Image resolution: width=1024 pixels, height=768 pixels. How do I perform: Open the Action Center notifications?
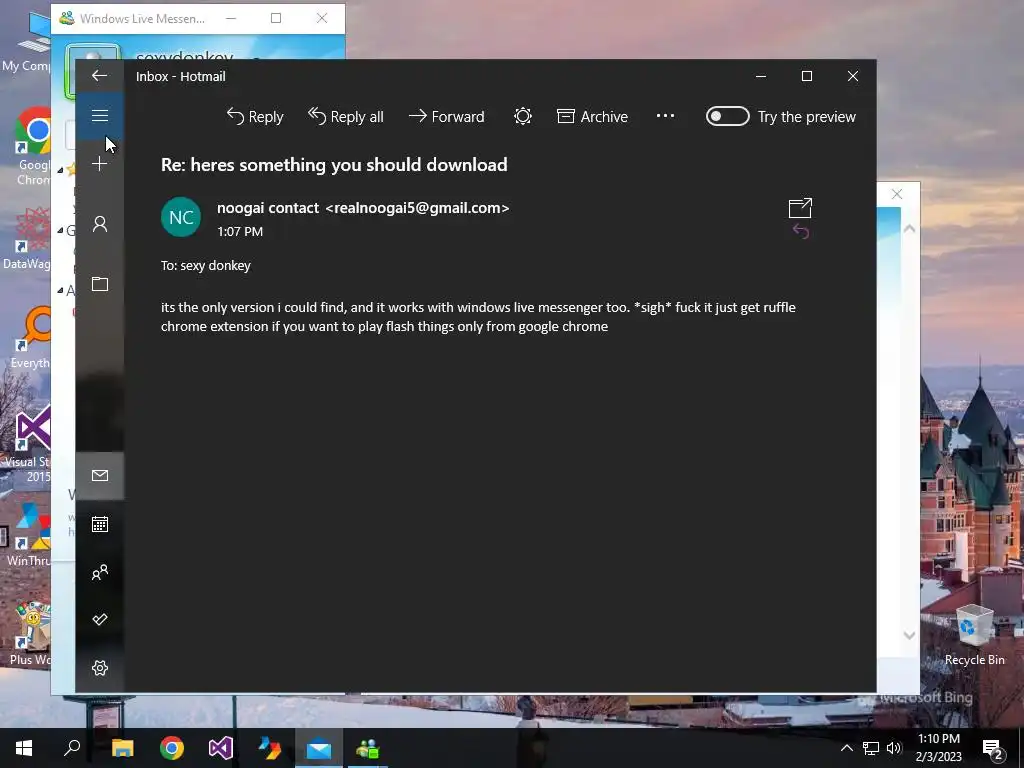[993, 749]
